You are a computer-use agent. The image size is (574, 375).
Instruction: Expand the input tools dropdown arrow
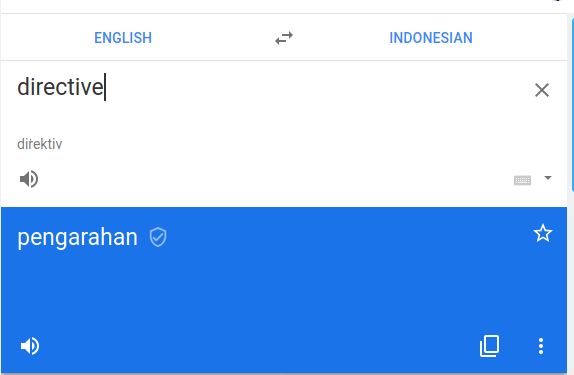548,178
